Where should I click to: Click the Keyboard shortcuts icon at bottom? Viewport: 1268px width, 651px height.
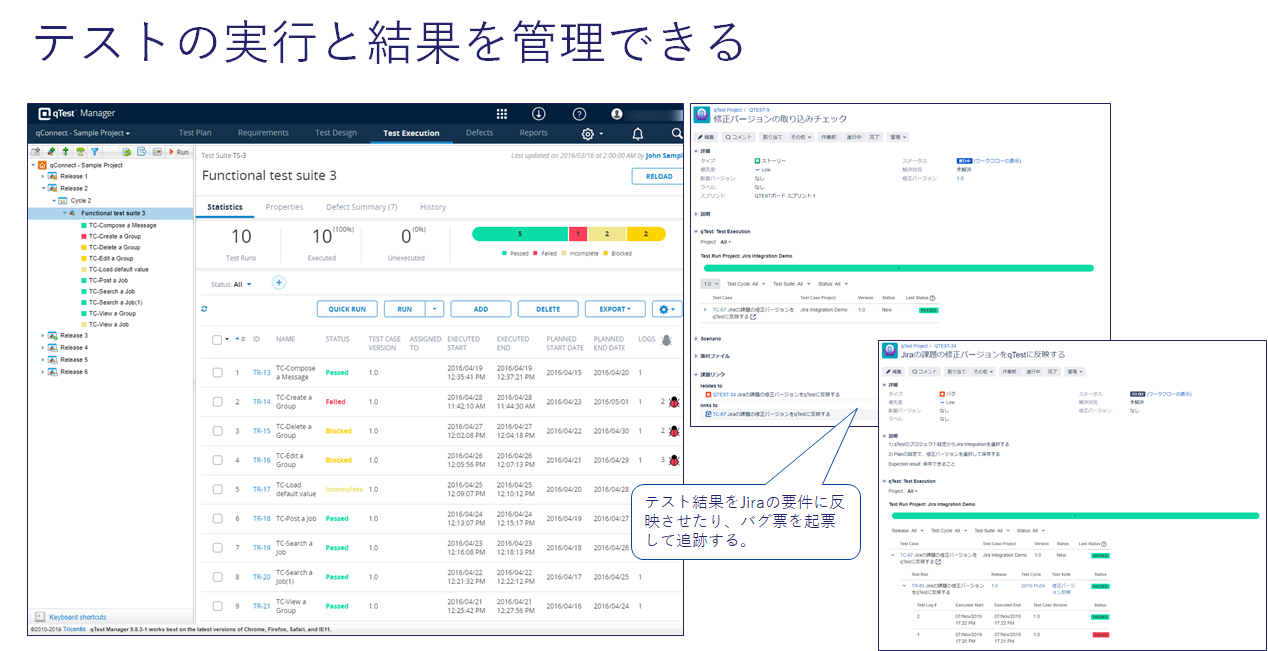(x=41, y=617)
